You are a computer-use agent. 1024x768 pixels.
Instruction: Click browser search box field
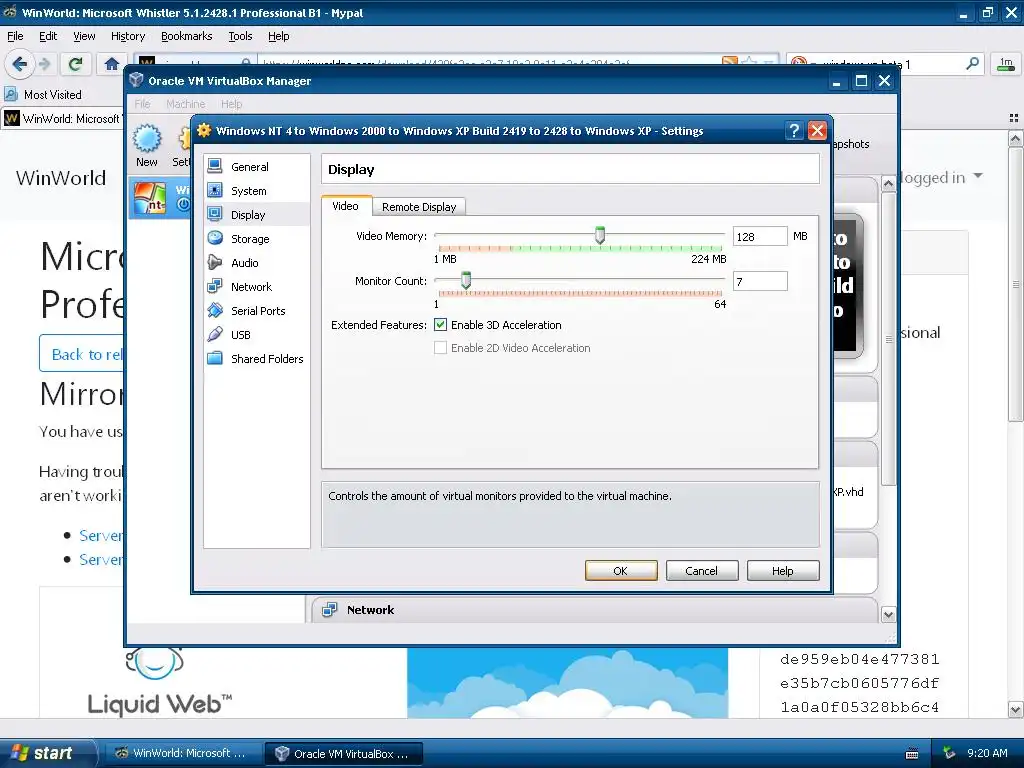(885, 64)
